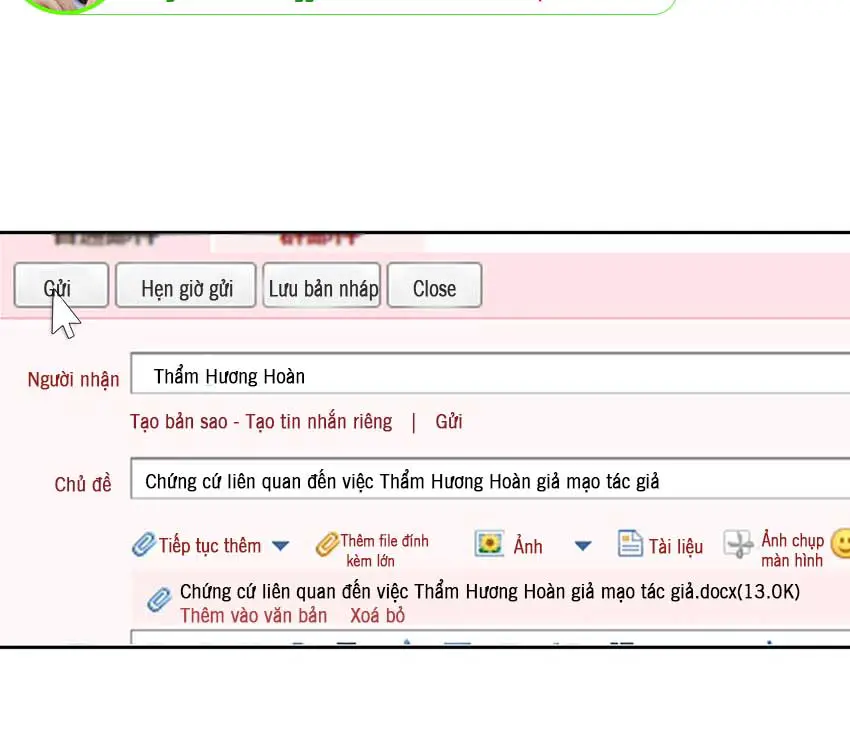This screenshot has height=749, width=850.
Task: Focus the Chủ đề subject field
Action: [x=490, y=481]
